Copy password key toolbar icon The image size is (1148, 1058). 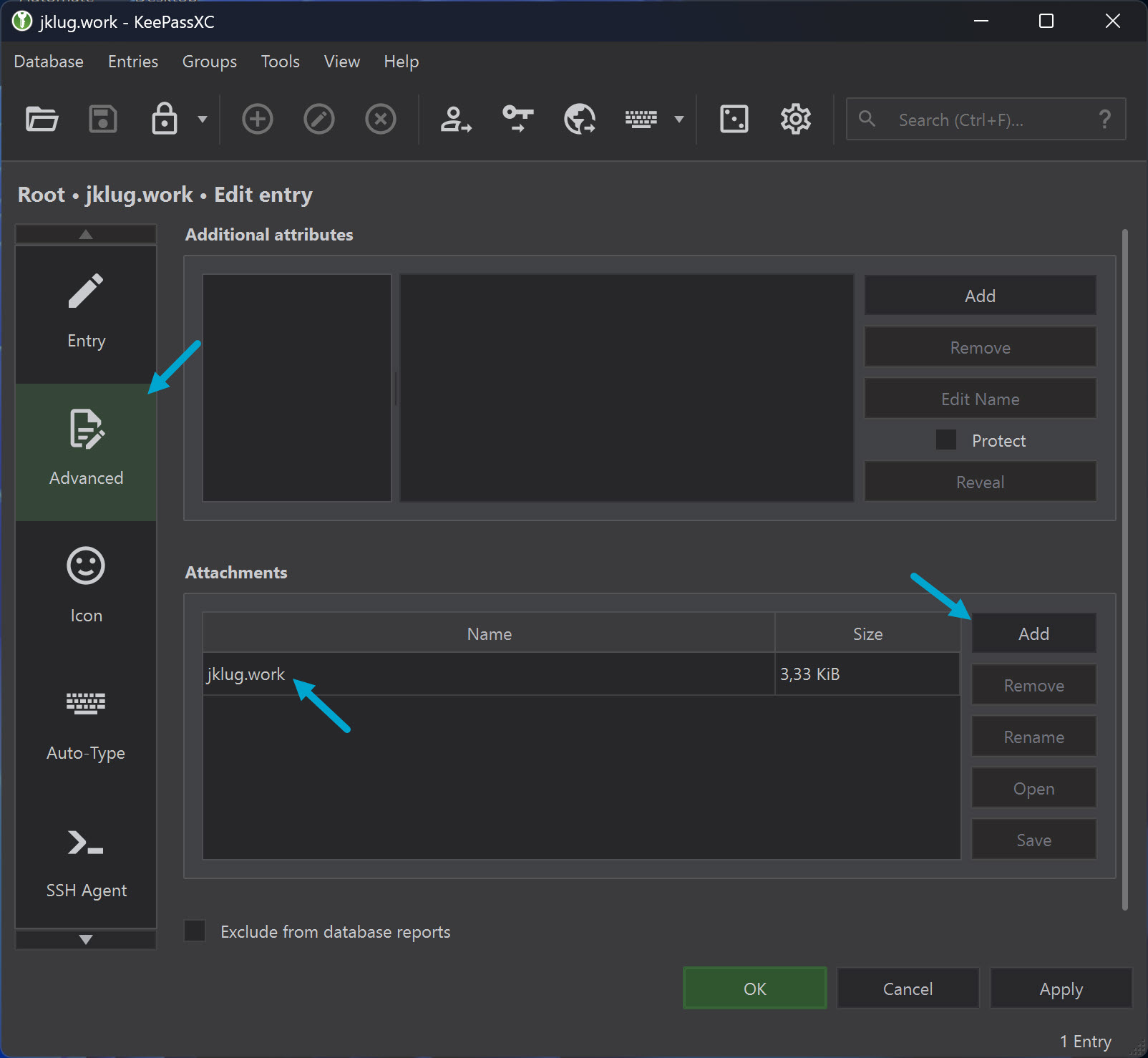pos(518,119)
